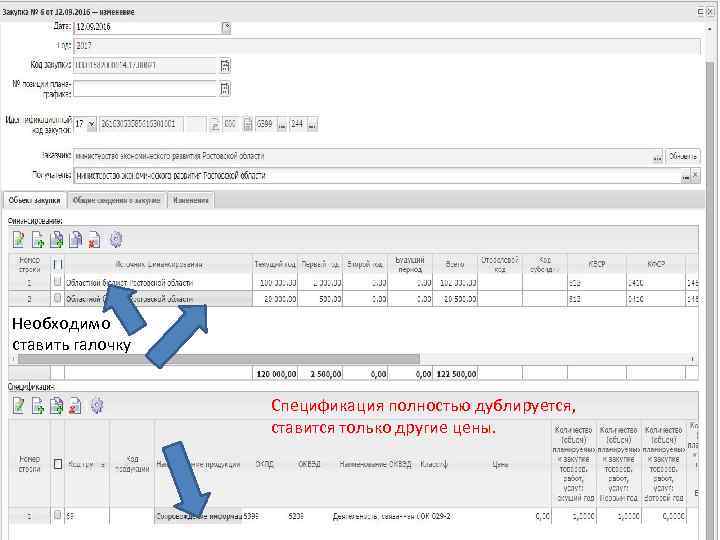The width and height of the screenshot is (720, 540).
Task: Click the right arrow of Финансирование horizontal scrollbar
Action: coord(692,359)
